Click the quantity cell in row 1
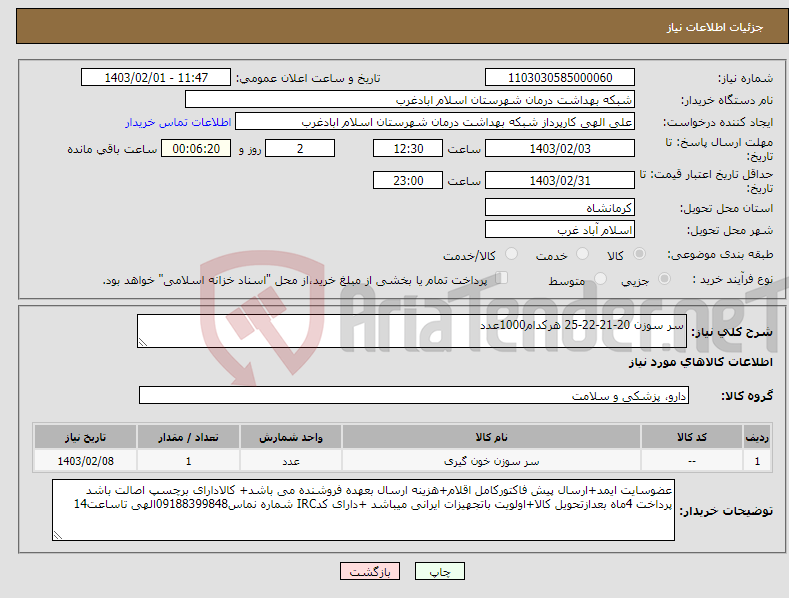The height and width of the screenshot is (598, 789). point(188,461)
